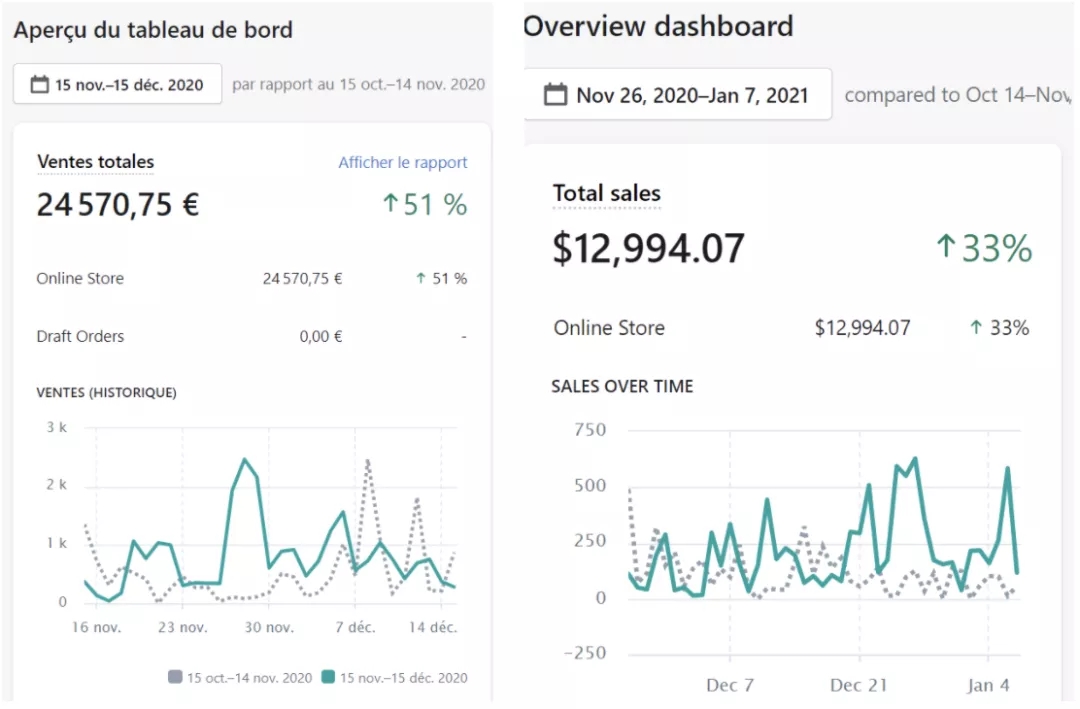1080x709 pixels.
Task: Click the Draft Orders row
Action: (x=80, y=336)
